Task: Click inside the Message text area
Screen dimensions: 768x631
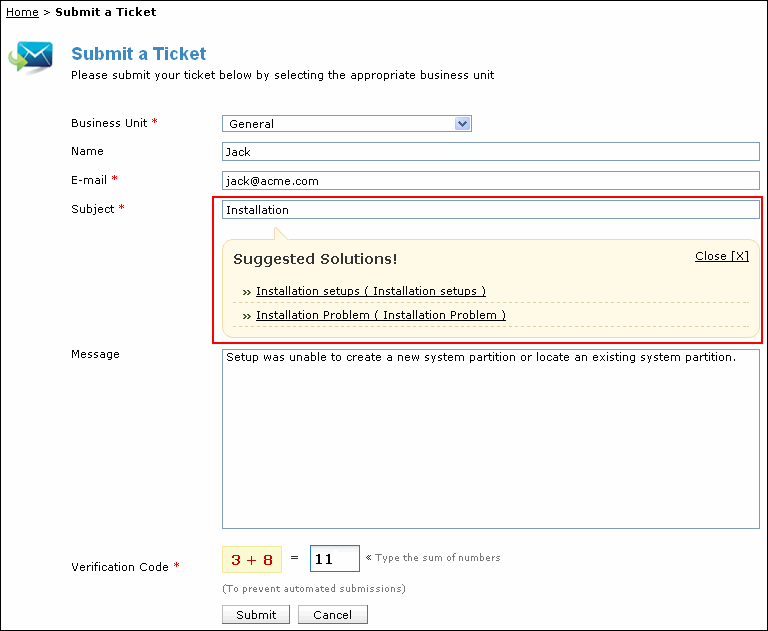Action: [490, 438]
